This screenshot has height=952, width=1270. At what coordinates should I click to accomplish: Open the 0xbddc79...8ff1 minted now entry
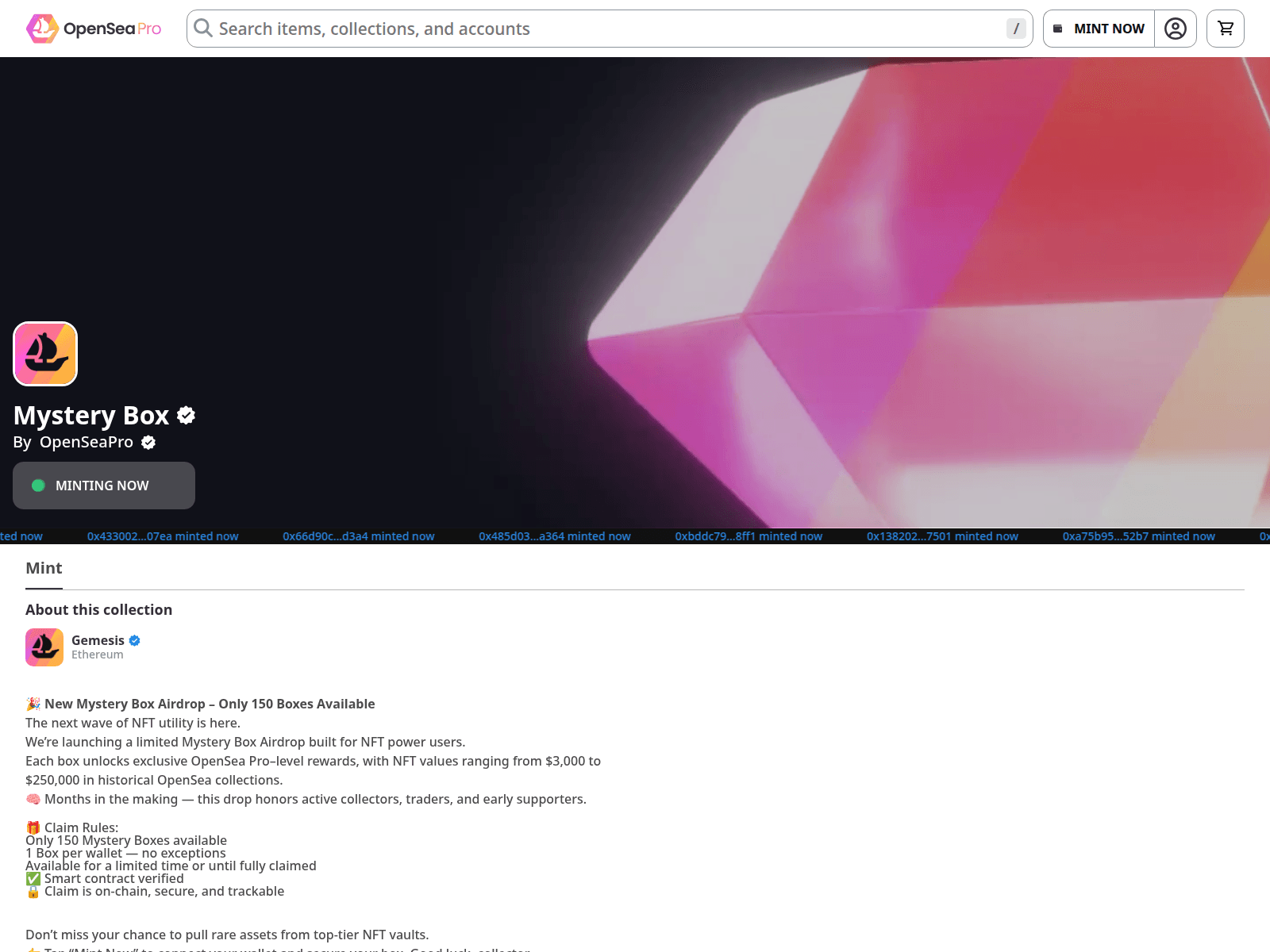(749, 536)
